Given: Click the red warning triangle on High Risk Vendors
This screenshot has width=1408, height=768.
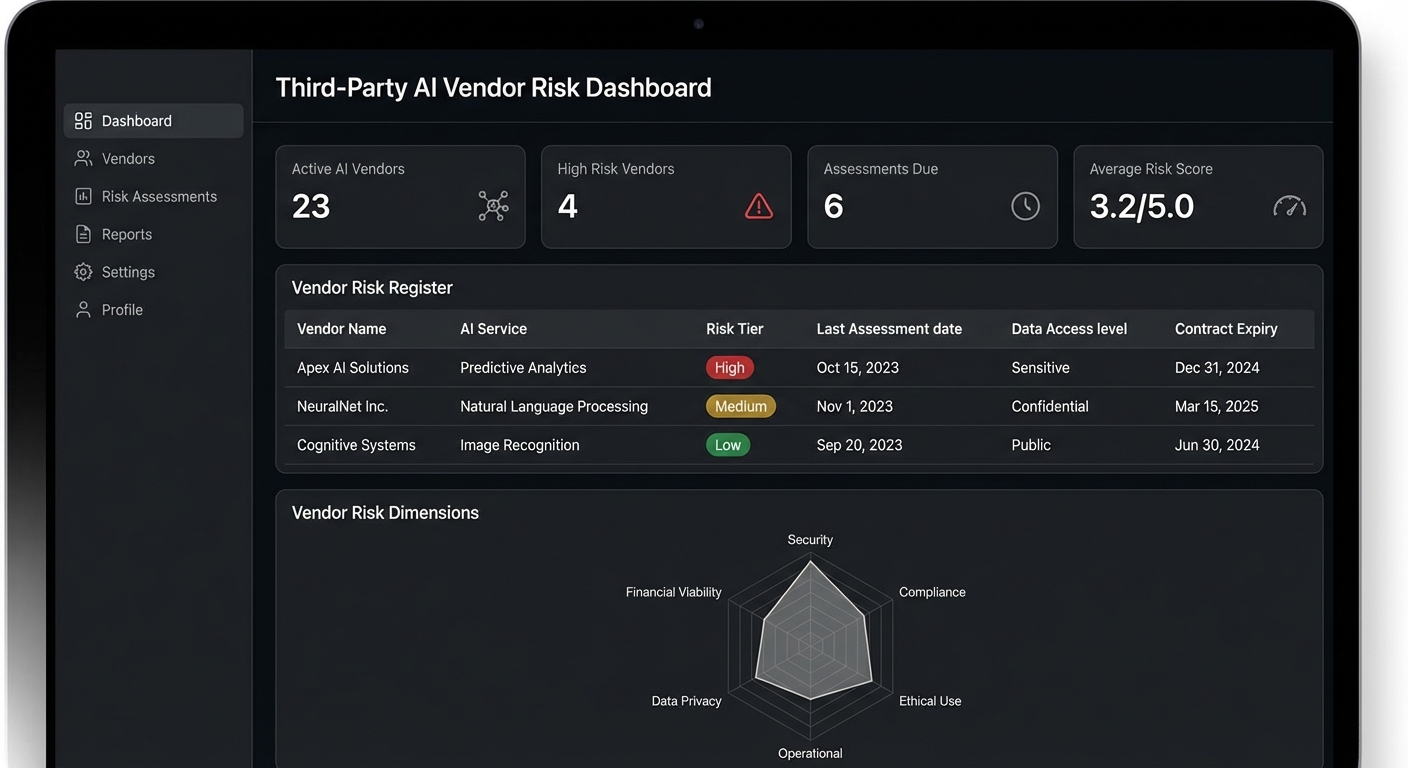Looking at the screenshot, I should click(x=759, y=206).
